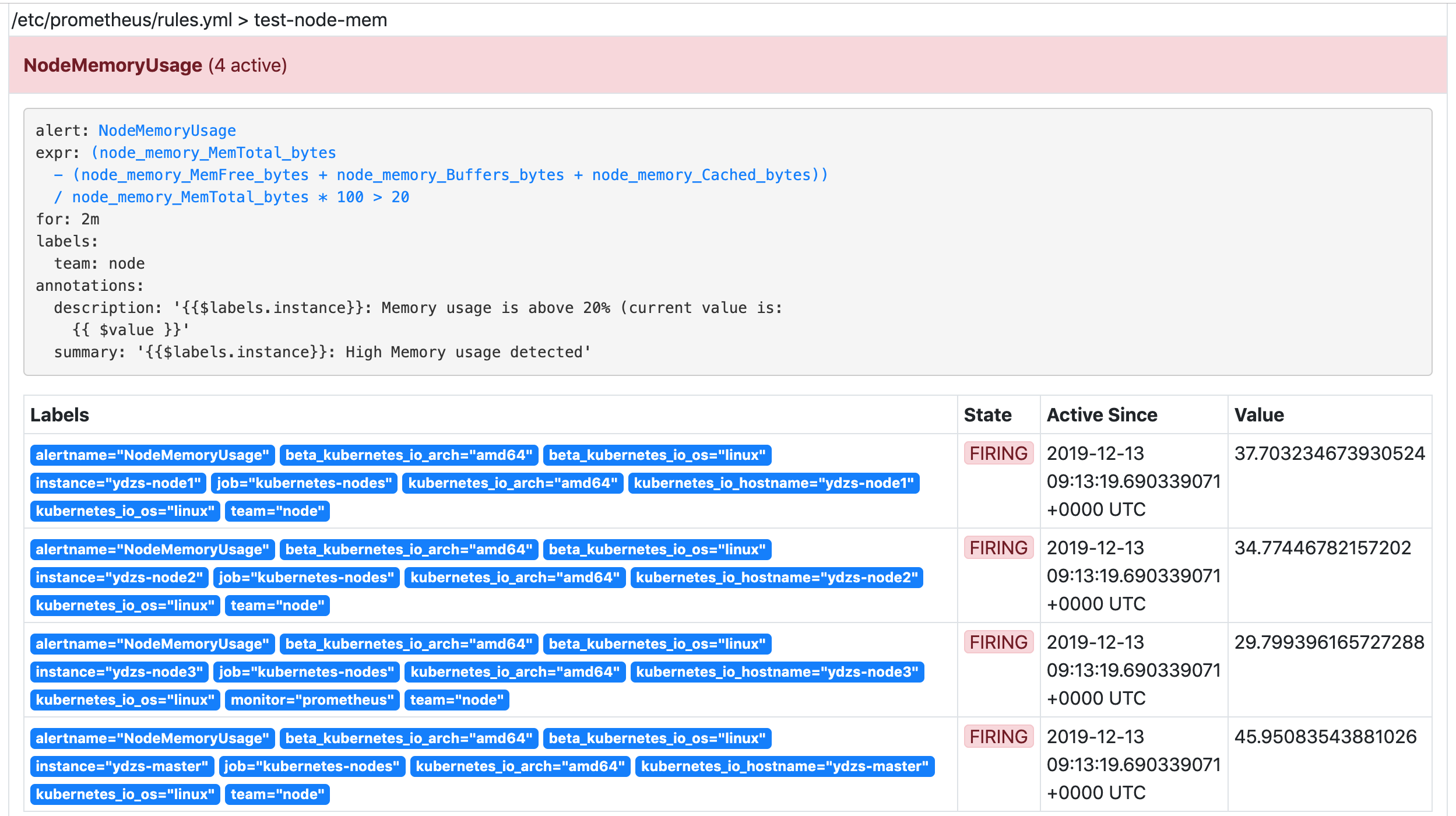Select the instance="ydzs-node2" label badge
Image resolution: width=1456 pixels, height=816 pixels.
(119, 578)
